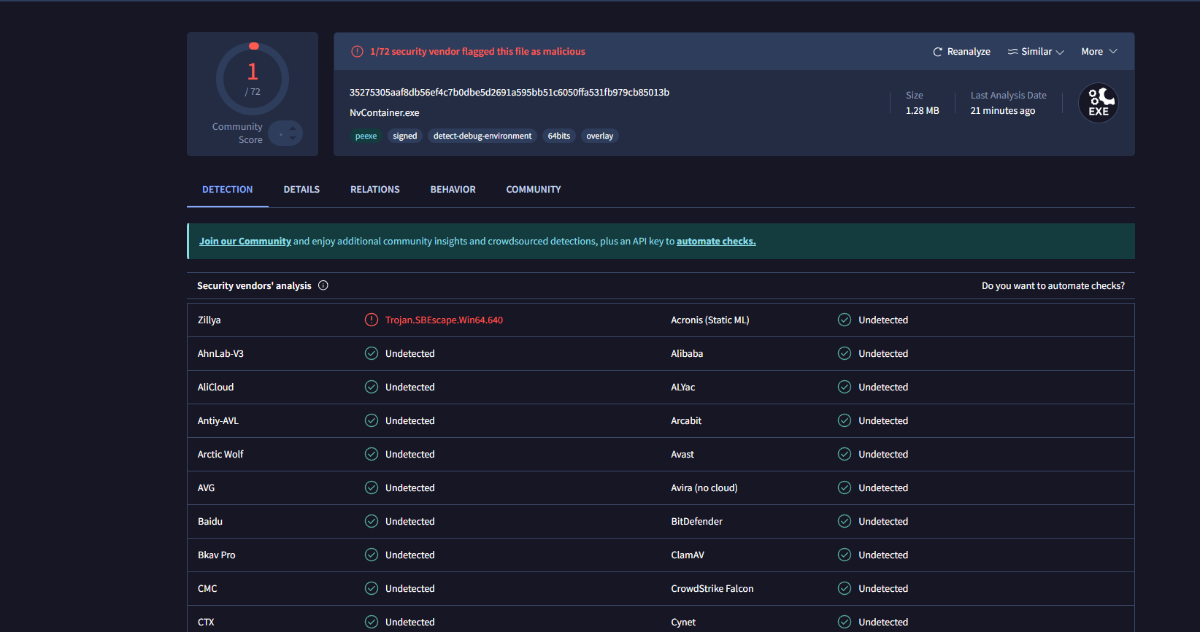
Task: Switch to the Details tab
Action: pyautogui.click(x=301, y=190)
